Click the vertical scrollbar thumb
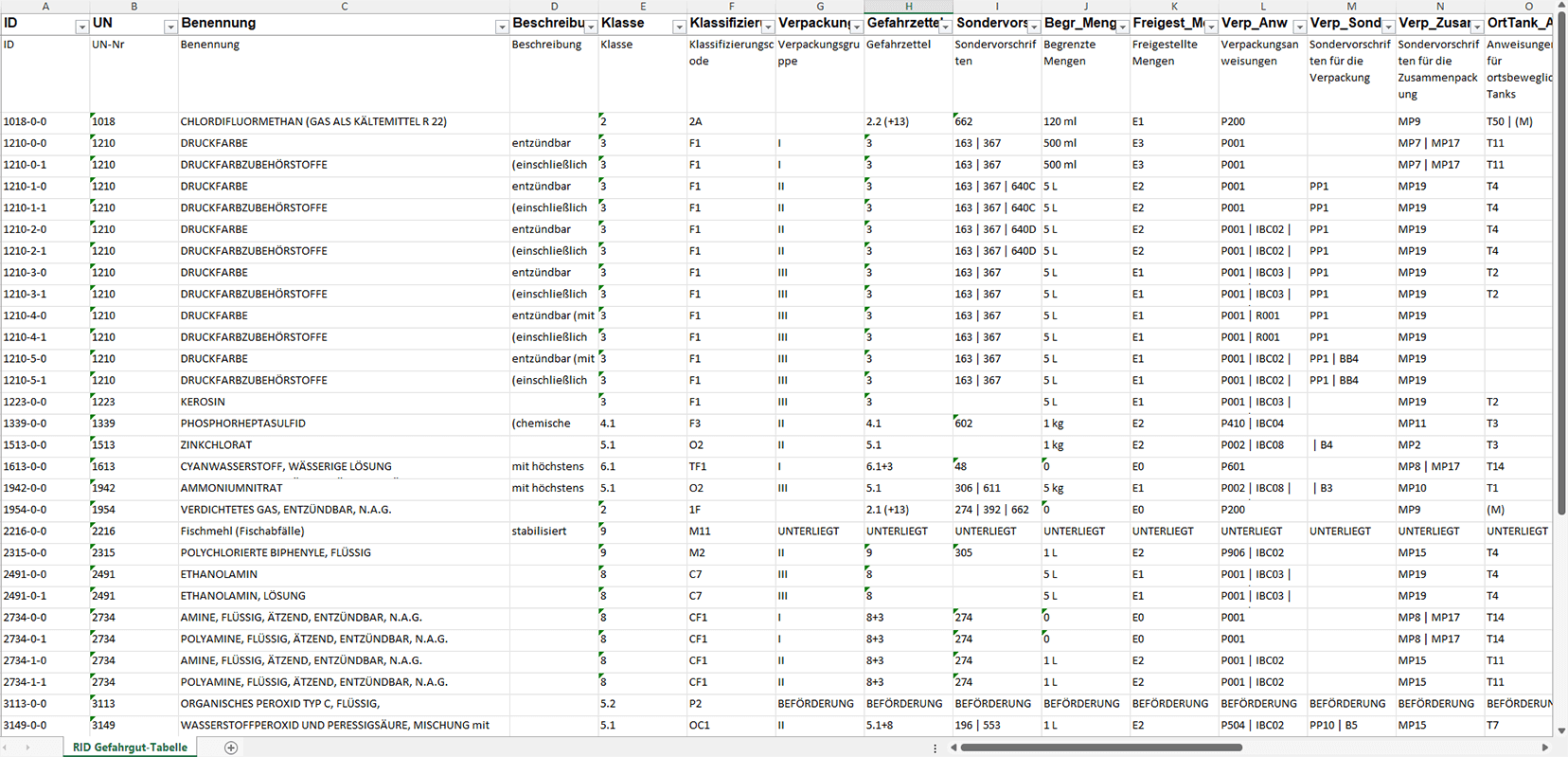1568x757 pixels. pyautogui.click(x=1561, y=264)
